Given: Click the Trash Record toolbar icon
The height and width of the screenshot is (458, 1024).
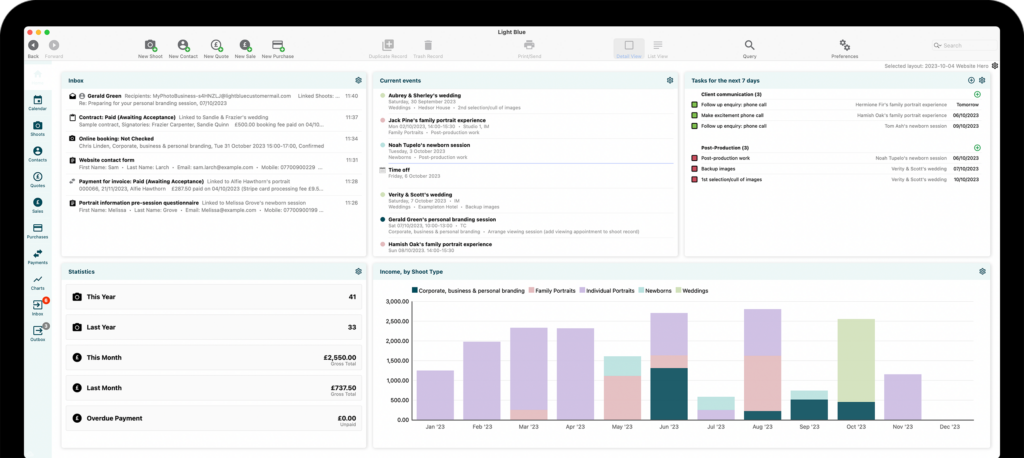Looking at the screenshot, I should pyautogui.click(x=428, y=45).
